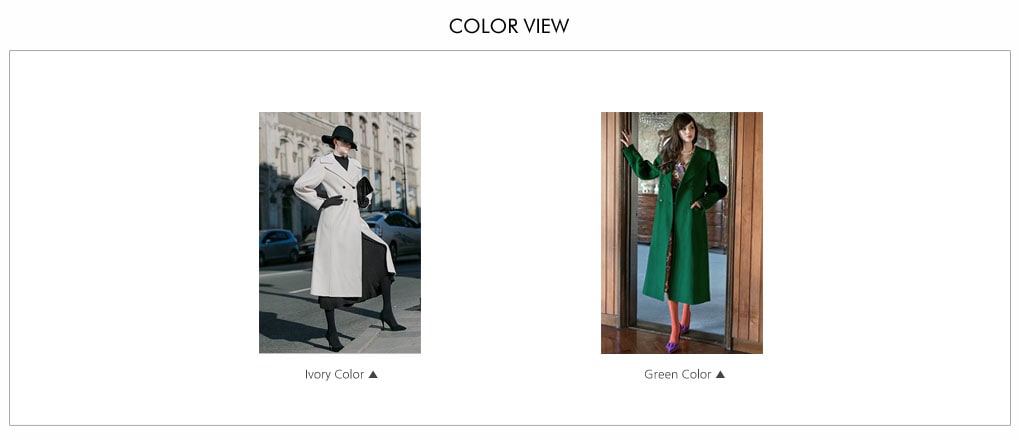Image resolution: width=1020 pixels, height=439 pixels.
Task: Click the parked car behind ivory model
Action: (x=394, y=233)
